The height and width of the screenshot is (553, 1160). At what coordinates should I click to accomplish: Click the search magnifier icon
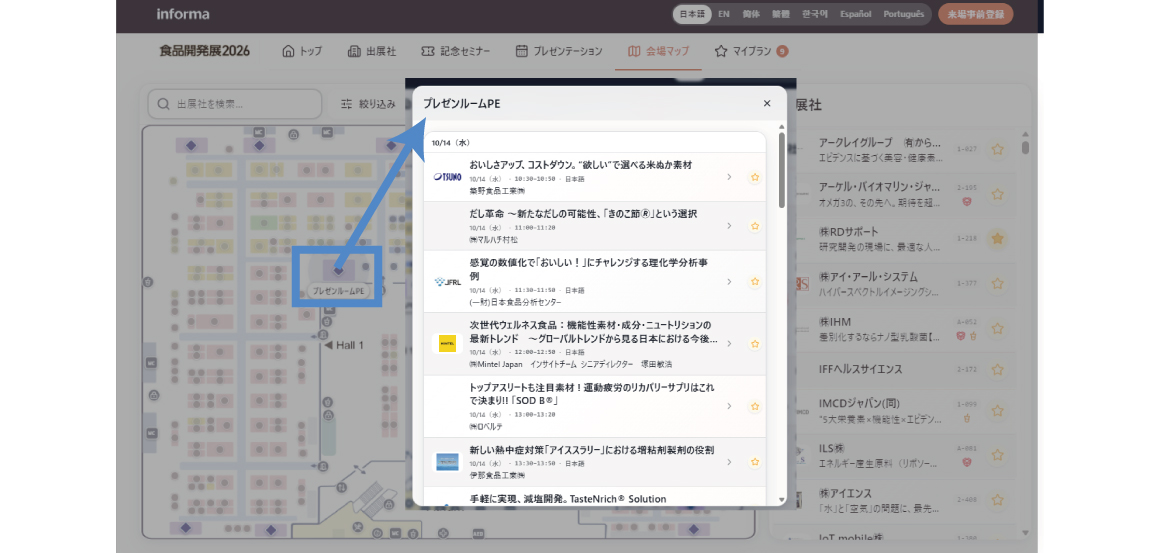click(163, 104)
